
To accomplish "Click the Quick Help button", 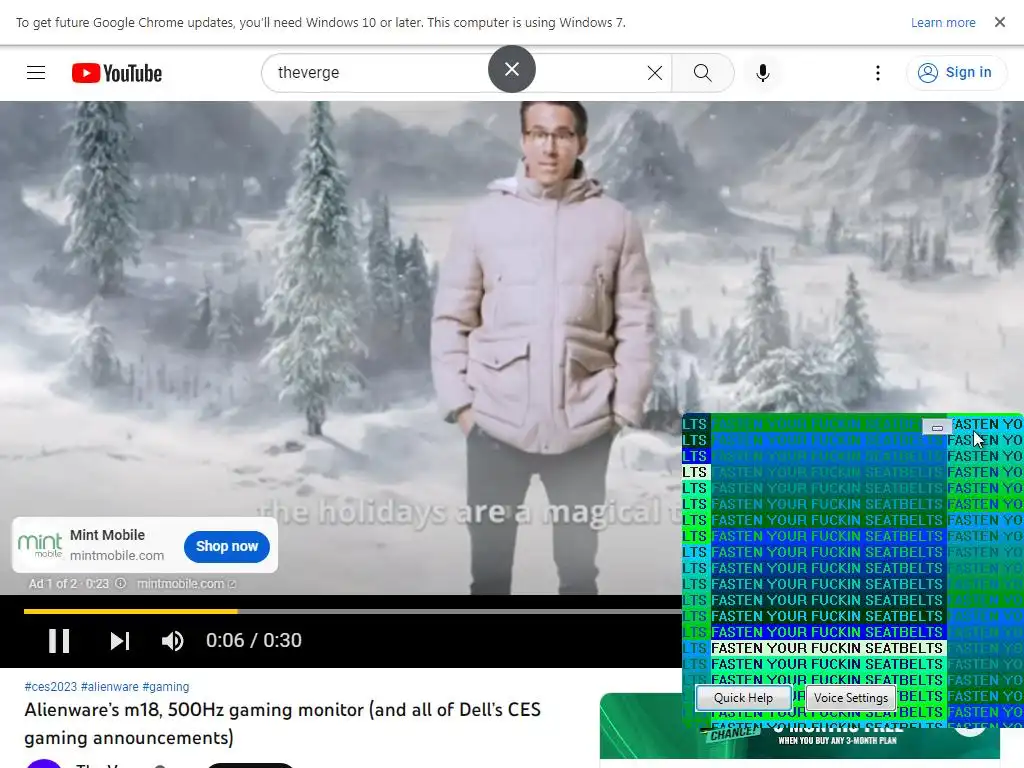I will click(743, 698).
